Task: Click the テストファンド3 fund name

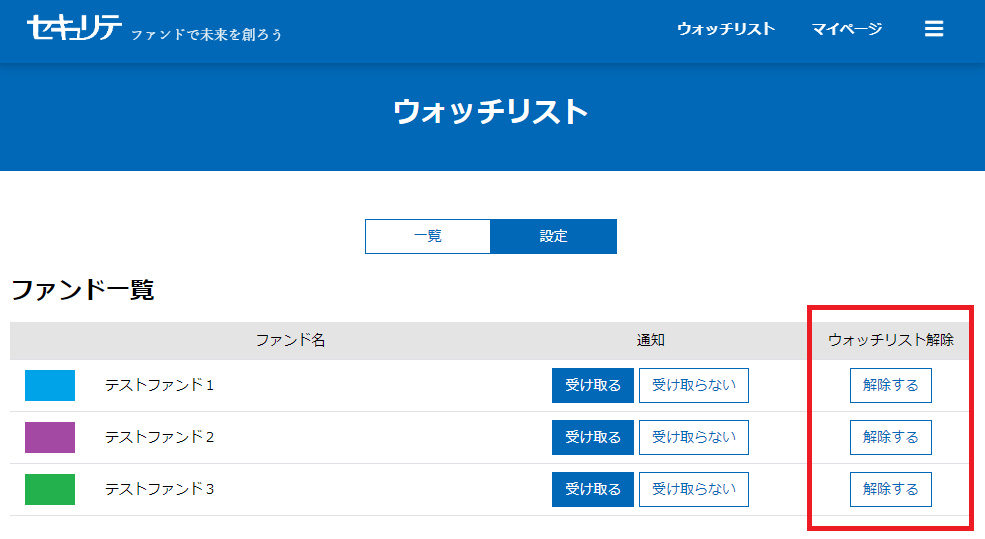Action: [159, 489]
